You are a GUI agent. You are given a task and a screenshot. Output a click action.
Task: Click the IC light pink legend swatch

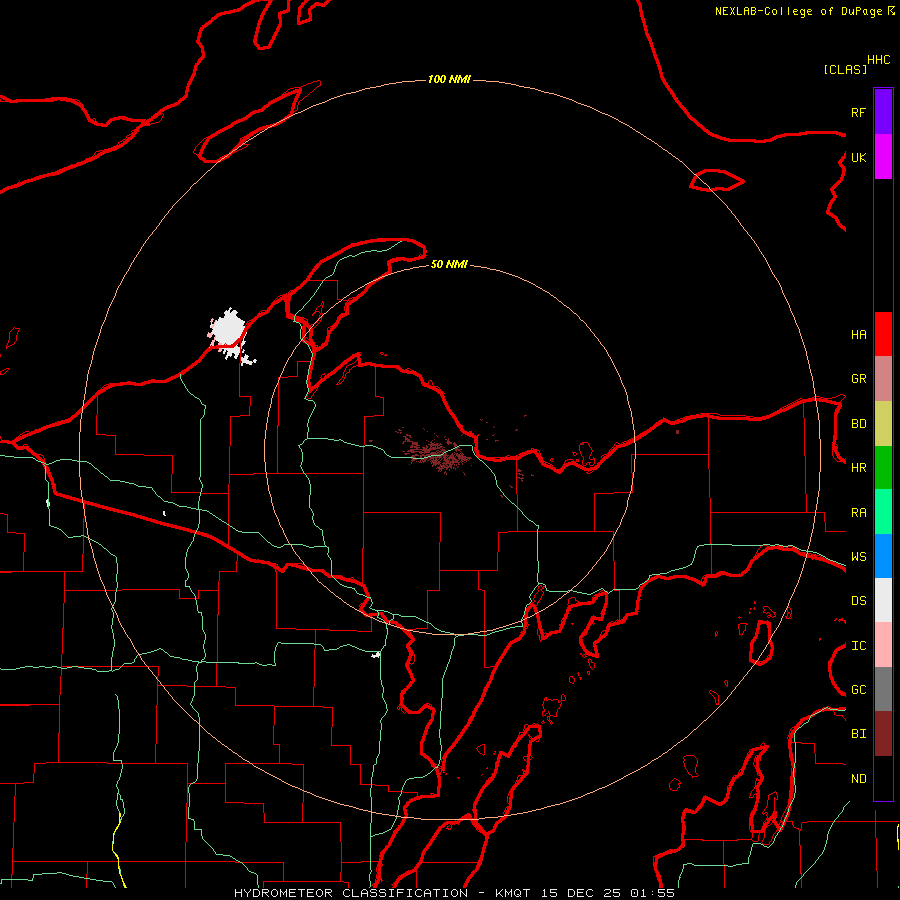883,645
